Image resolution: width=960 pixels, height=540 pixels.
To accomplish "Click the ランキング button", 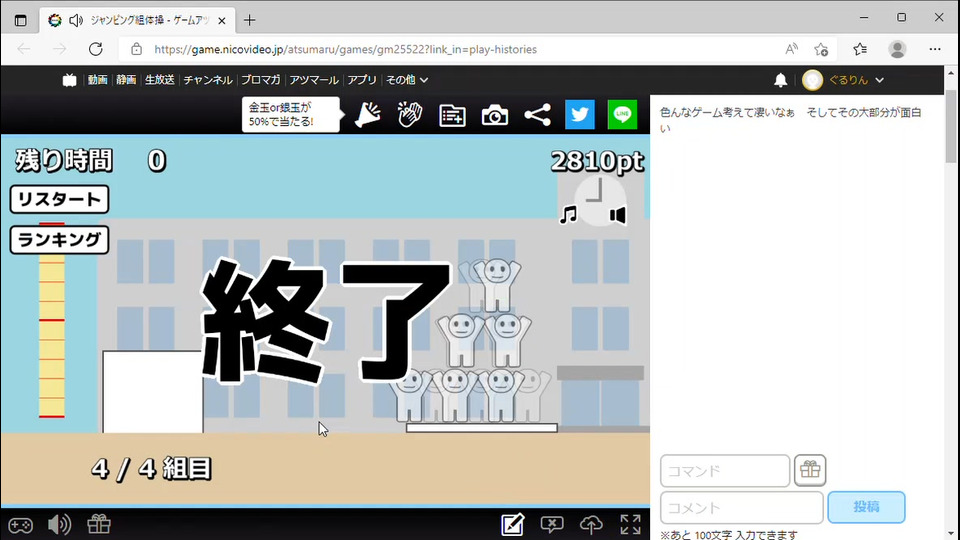I will (59, 239).
